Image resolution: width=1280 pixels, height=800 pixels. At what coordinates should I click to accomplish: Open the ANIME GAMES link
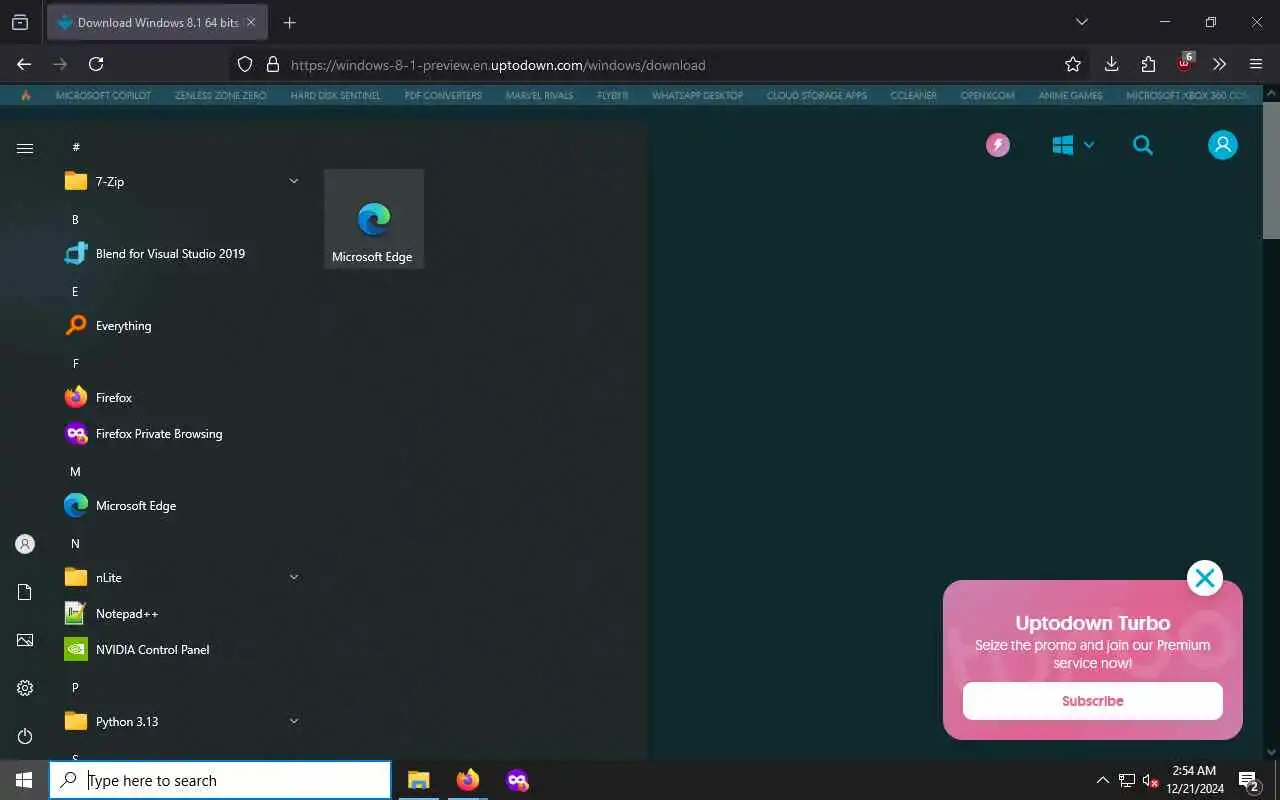click(1070, 96)
